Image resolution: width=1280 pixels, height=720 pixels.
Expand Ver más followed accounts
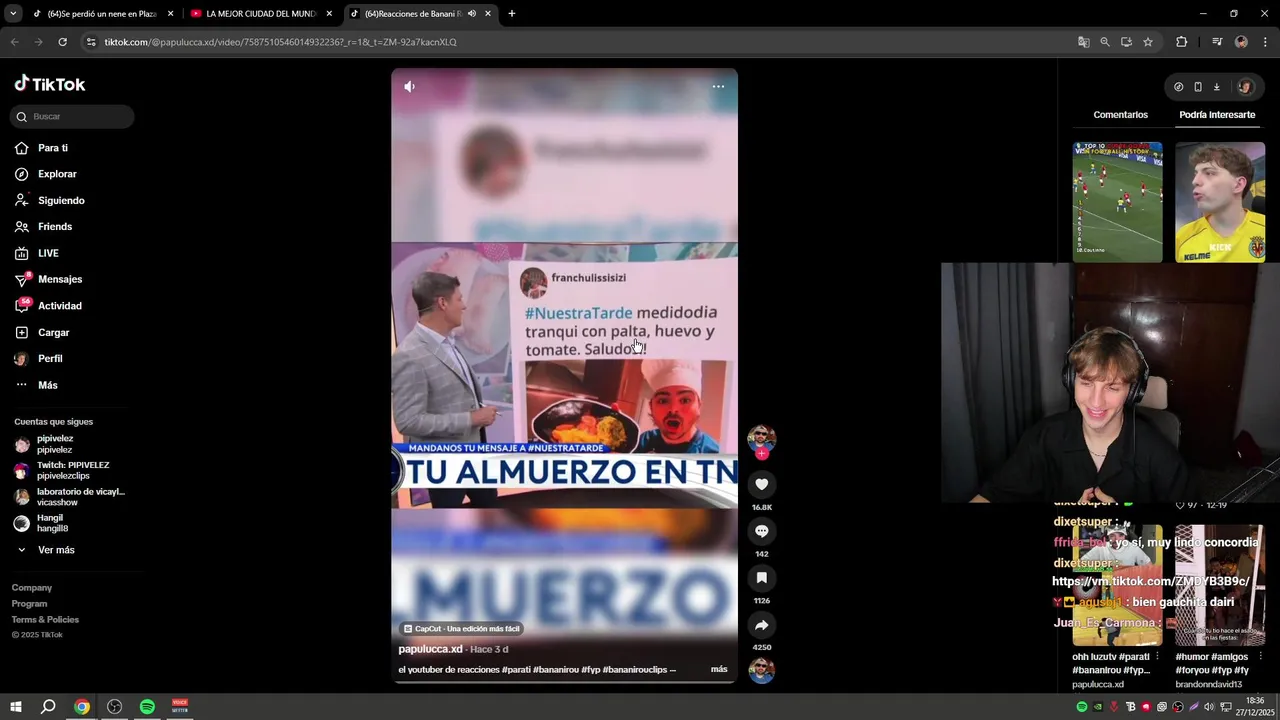56,550
